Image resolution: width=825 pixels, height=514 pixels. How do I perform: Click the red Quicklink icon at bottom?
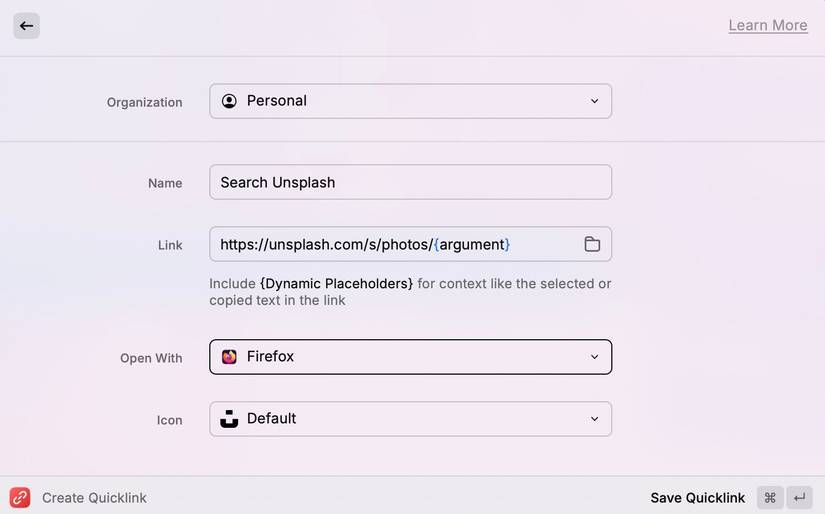click(20, 498)
